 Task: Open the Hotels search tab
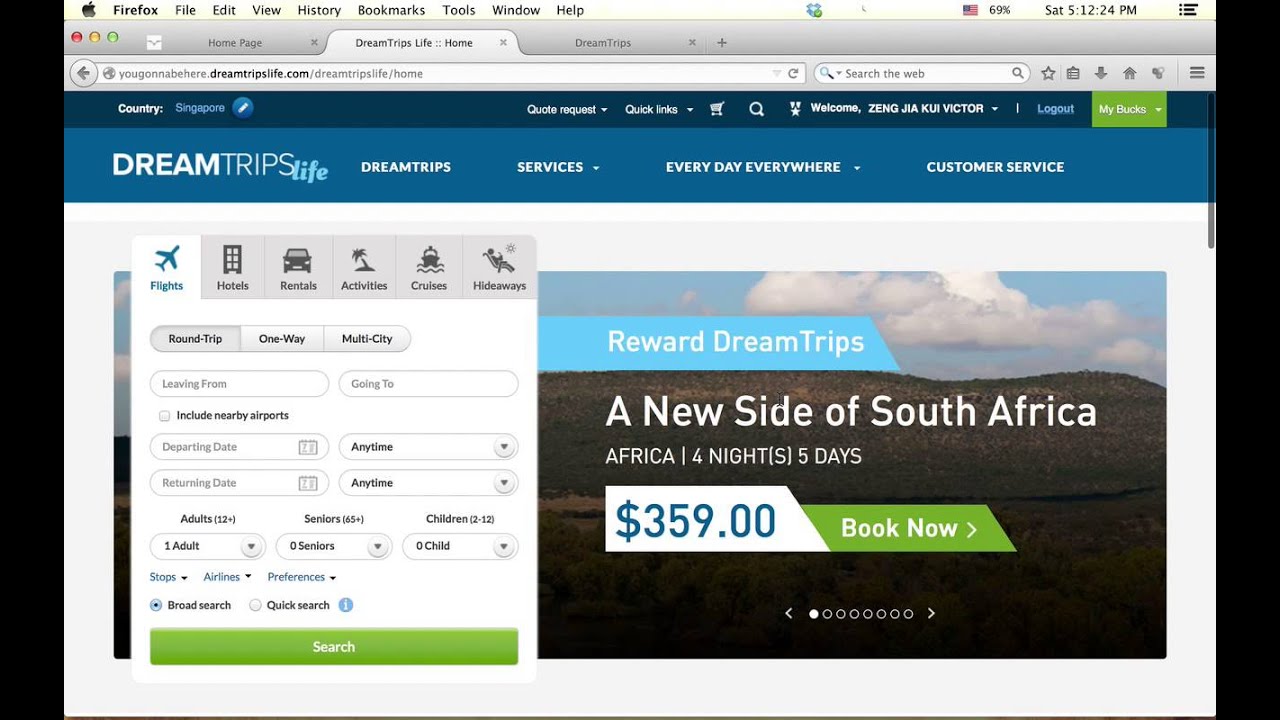point(232,267)
